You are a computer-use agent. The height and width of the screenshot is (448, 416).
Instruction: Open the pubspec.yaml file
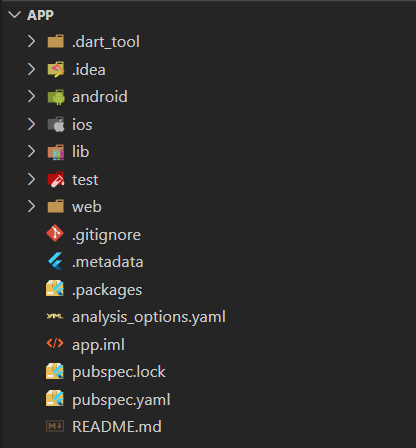pyautogui.click(x=121, y=400)
